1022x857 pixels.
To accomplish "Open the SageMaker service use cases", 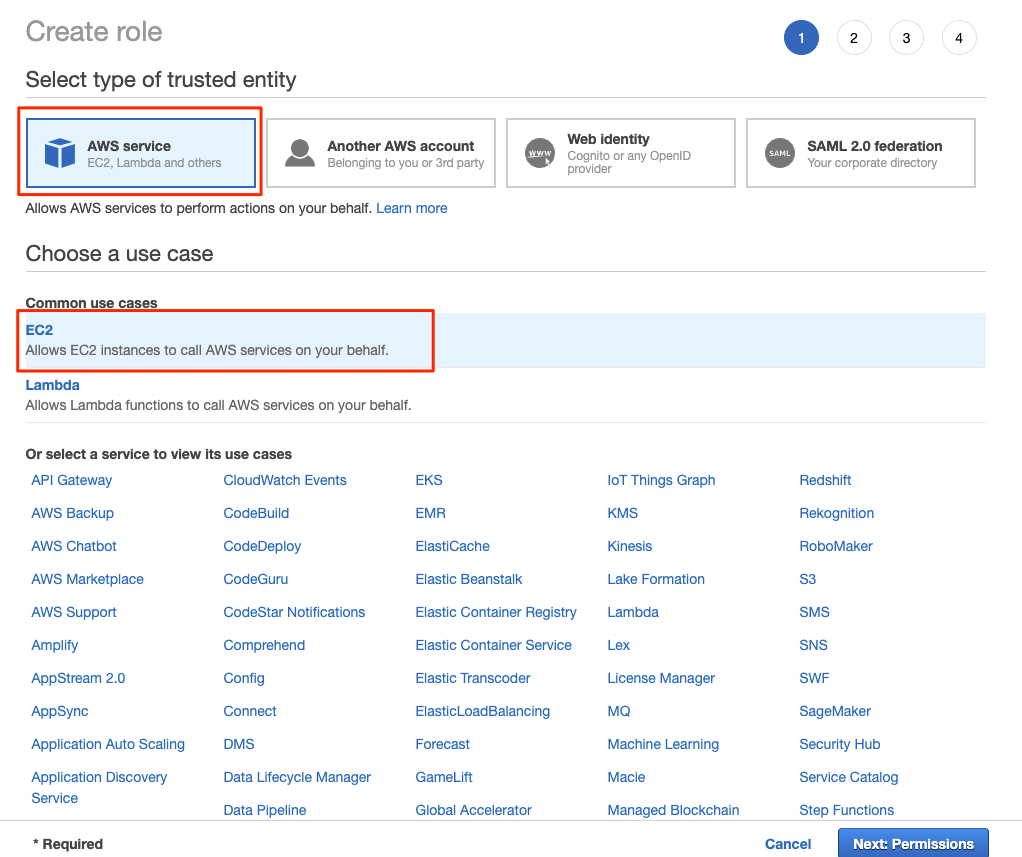I will [x=835, y=711].
